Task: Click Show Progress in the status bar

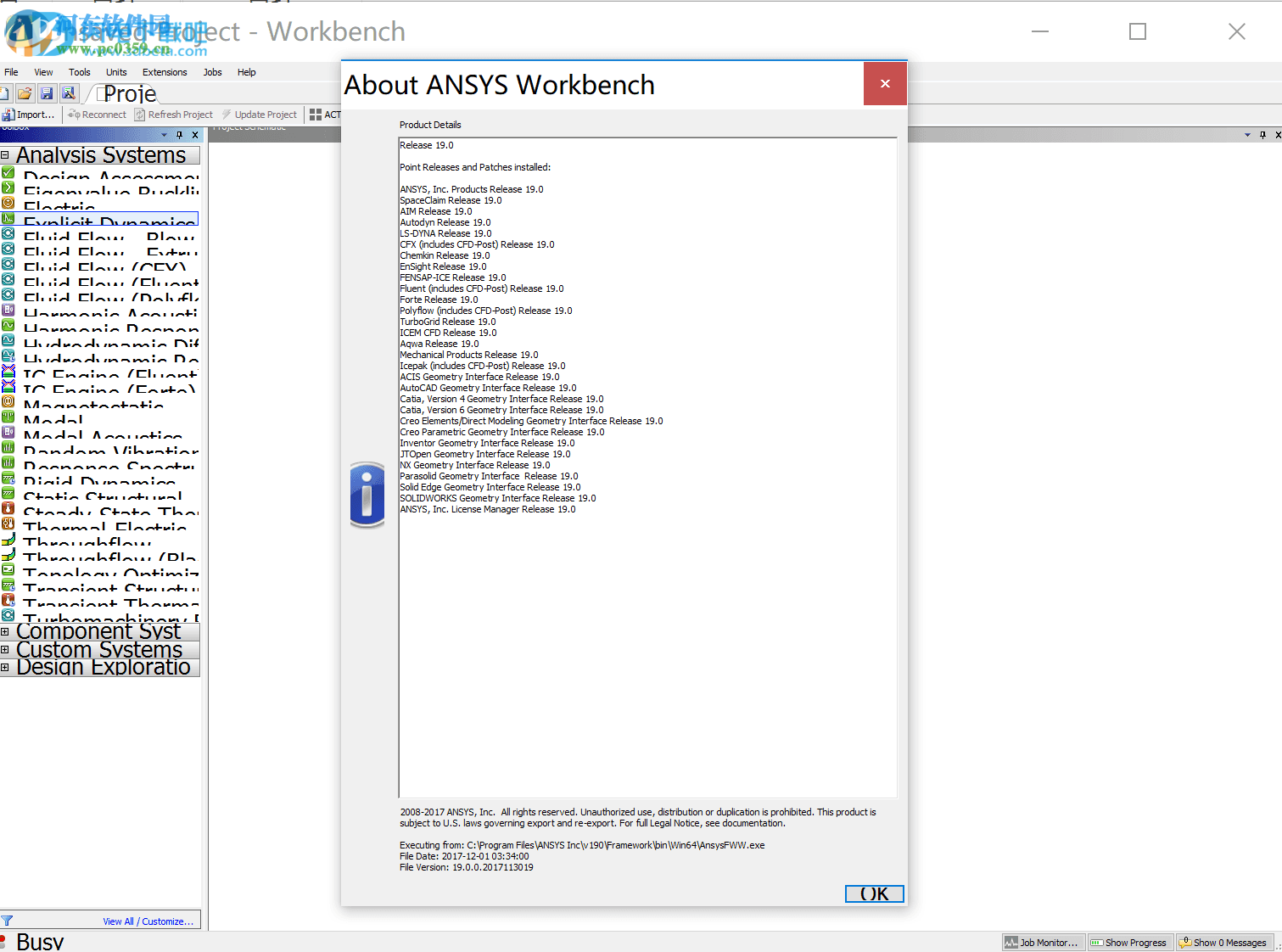Action: pyautogui.click(x=1130, y=943)
